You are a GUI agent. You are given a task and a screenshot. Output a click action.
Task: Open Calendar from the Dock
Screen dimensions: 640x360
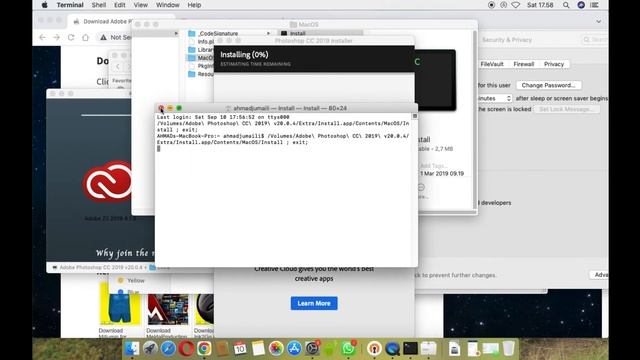[x=240, y=349]
